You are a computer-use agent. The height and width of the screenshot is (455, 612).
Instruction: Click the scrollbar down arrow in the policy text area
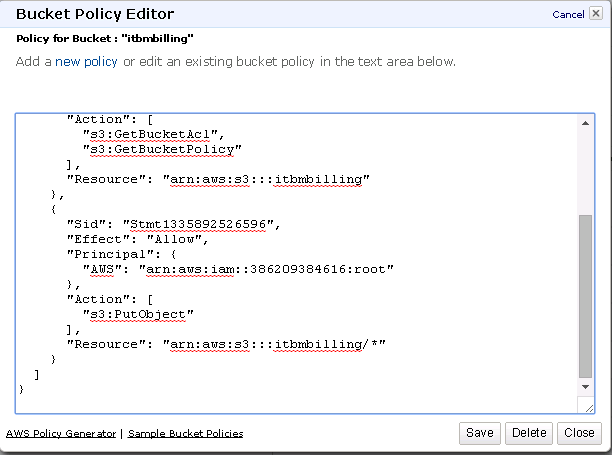(585, 387)
